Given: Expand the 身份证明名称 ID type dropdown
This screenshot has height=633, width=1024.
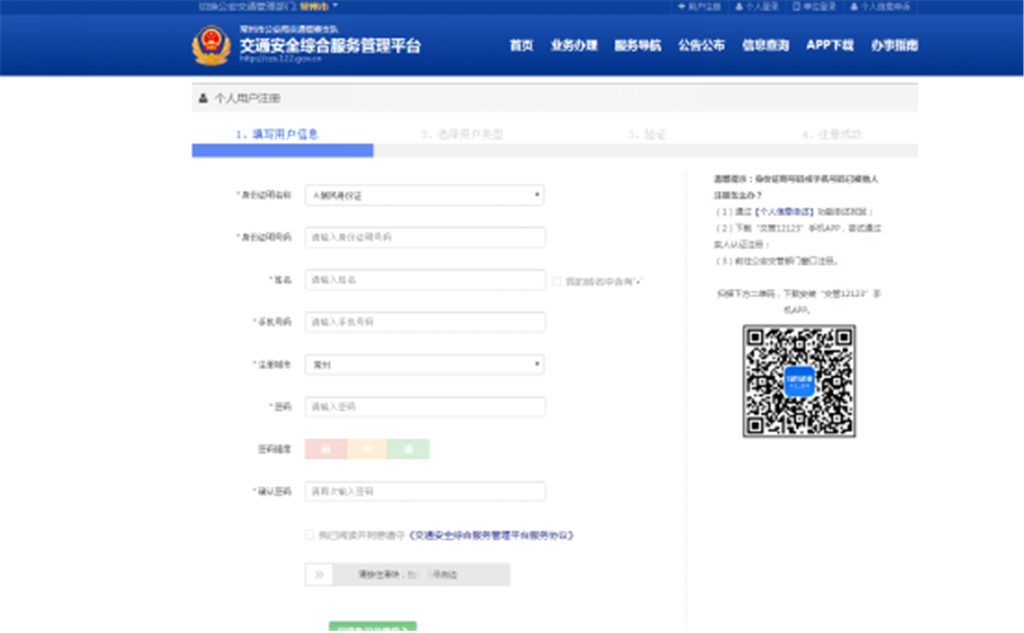Looking at the screenshot, I should pos(424,195).
